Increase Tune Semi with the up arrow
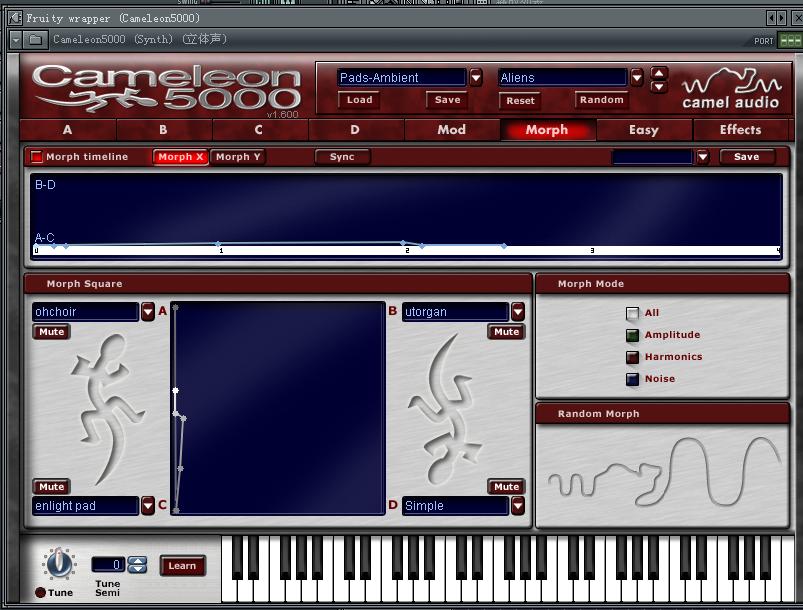 tap(137, 560)
